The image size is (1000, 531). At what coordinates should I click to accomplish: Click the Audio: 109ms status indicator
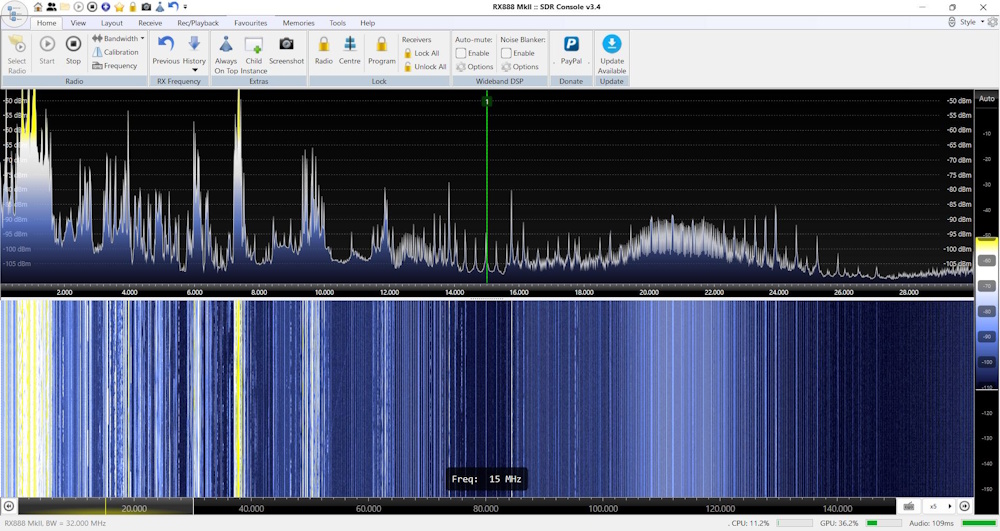point(931,523)
